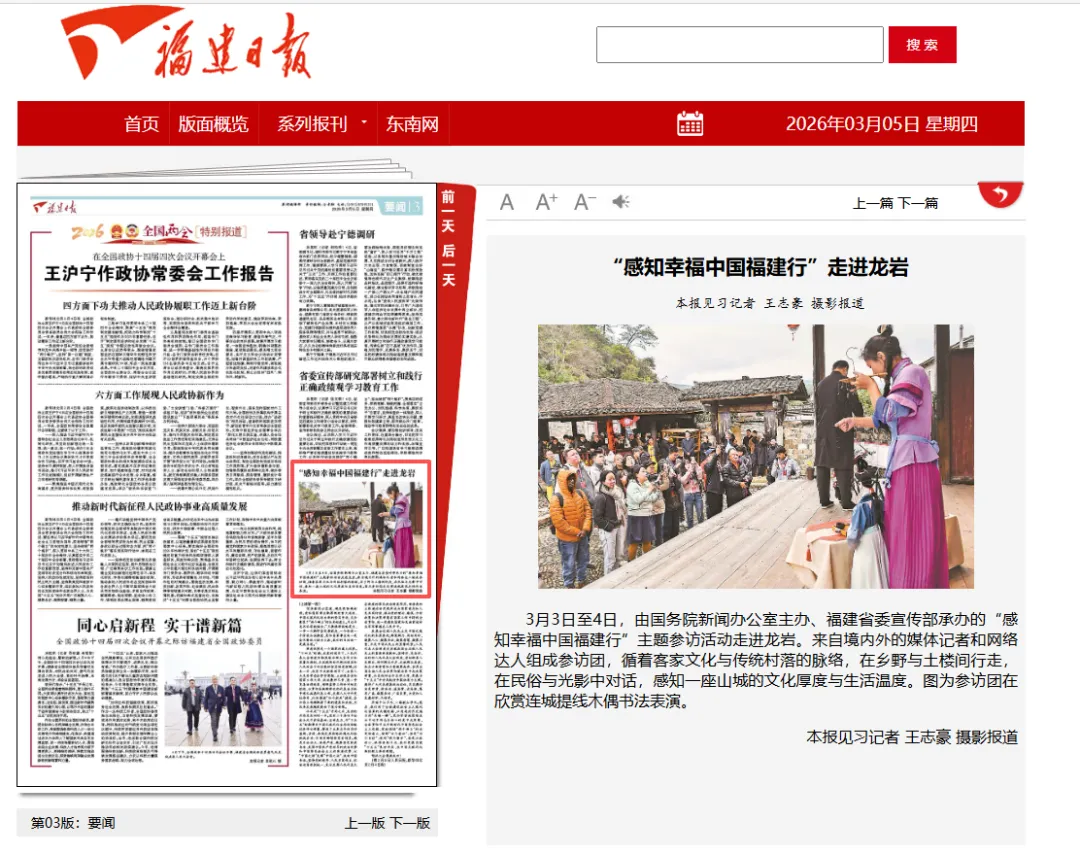Select the 版面概览 menu item
Viewport: 1080px width, 855px height.
click(216, 123)
